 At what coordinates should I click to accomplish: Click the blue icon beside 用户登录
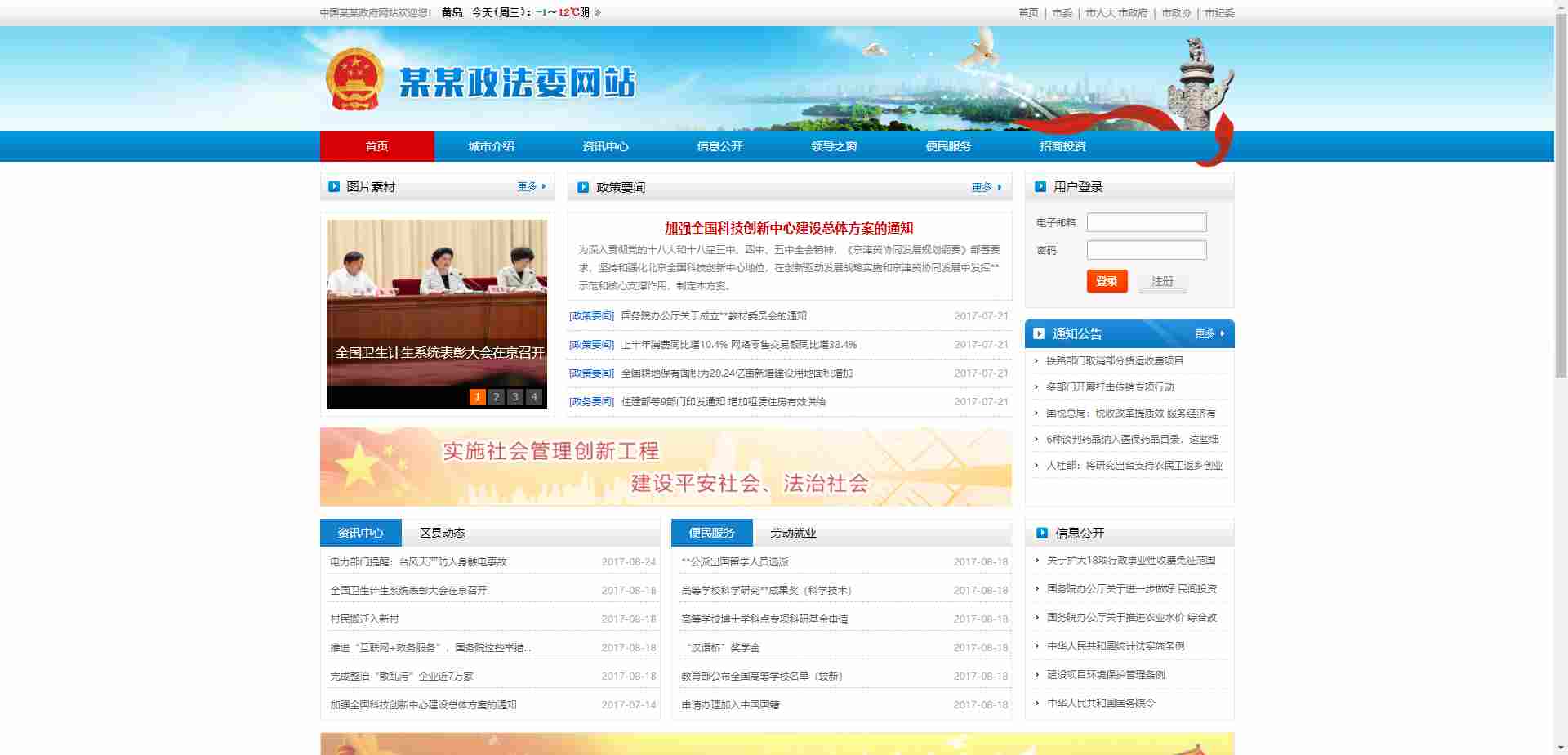click(x=1040, y=186)
